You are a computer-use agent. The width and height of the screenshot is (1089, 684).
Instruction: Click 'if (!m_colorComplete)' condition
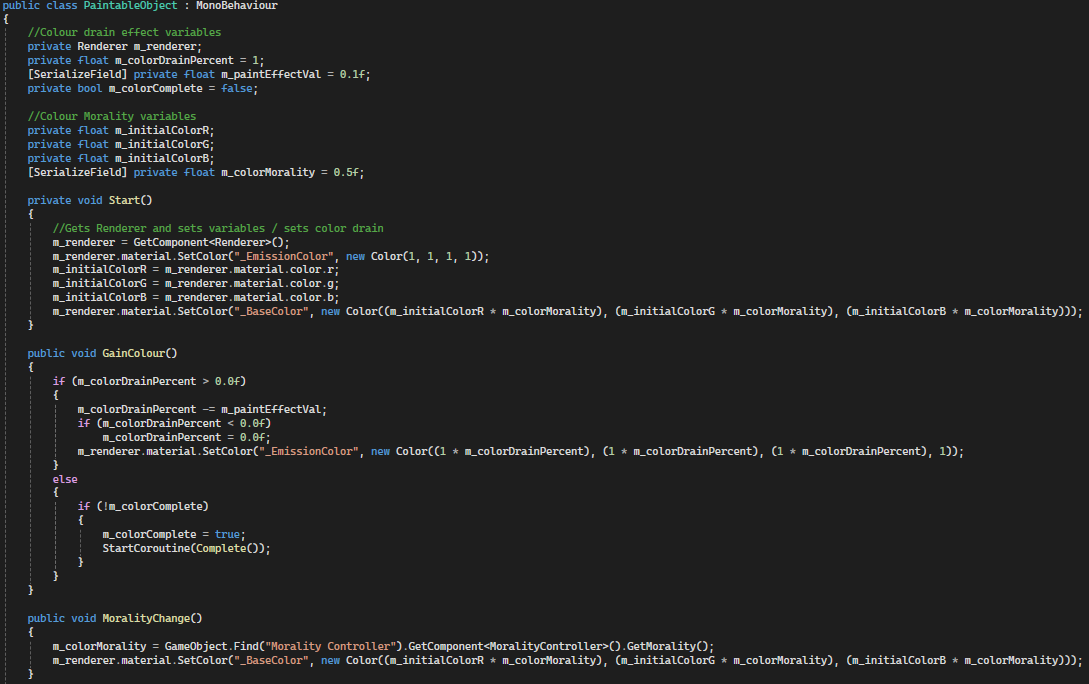pos(143,506)
